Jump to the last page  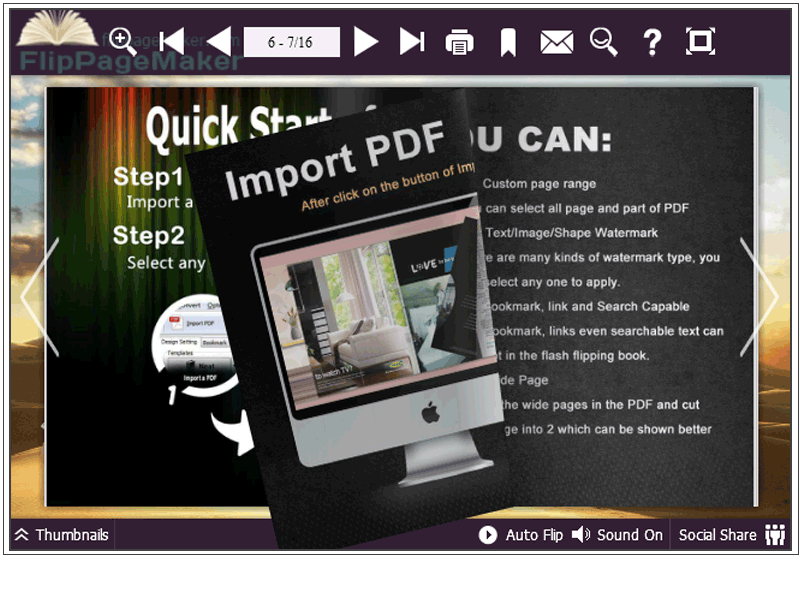[x=412, y=41]
